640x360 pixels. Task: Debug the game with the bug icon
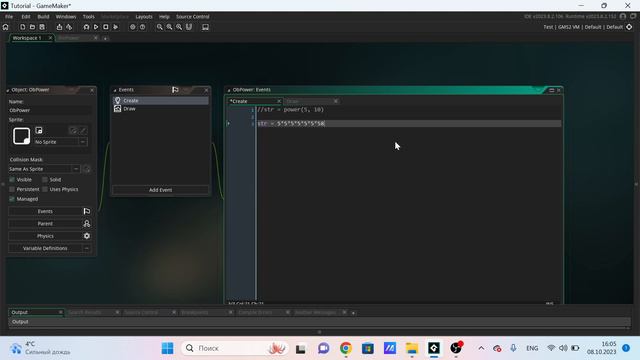86,27
